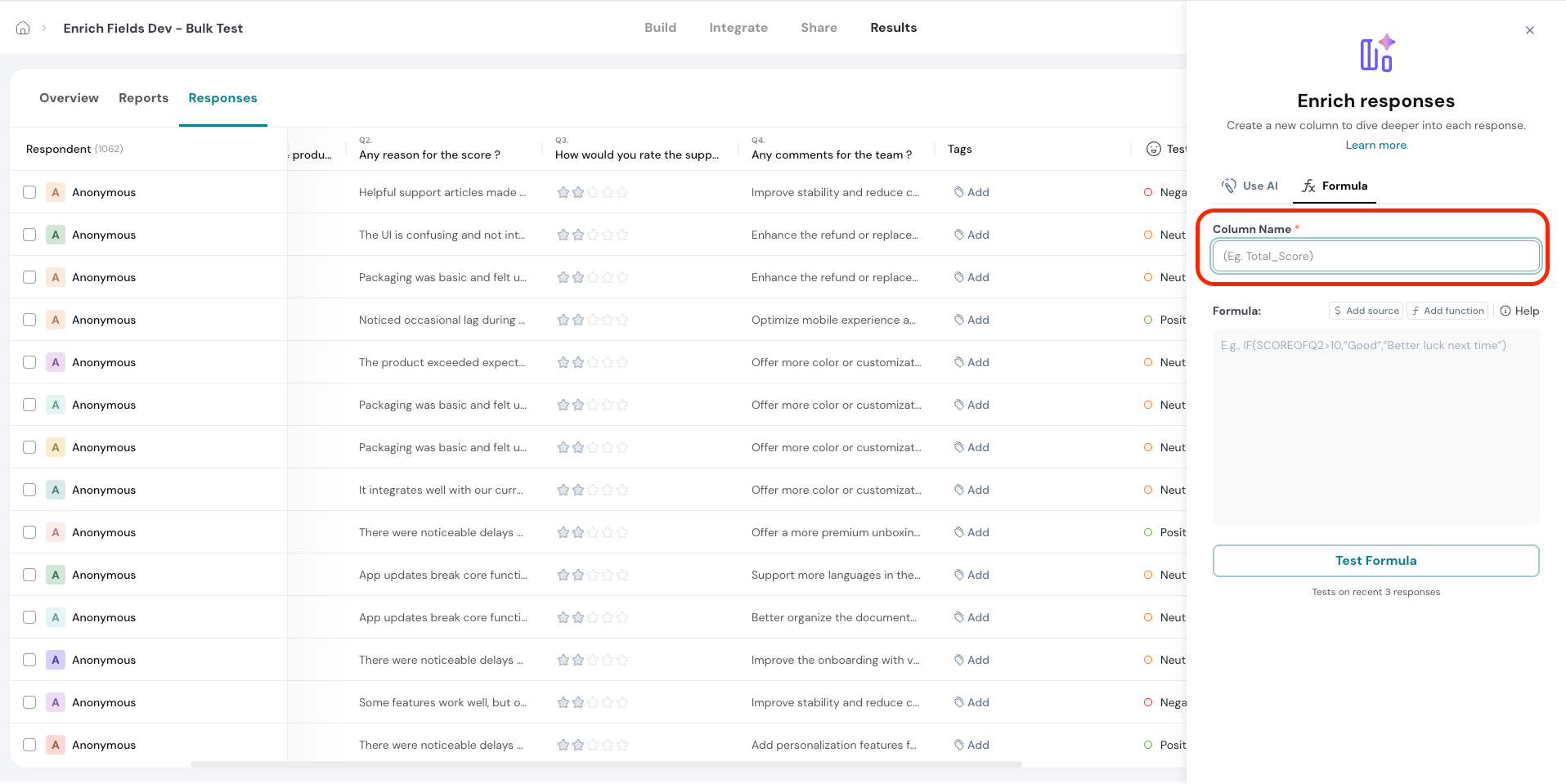Screen dimensions: 1566x784
Task: Select the last visible row's checkbox
Action: tap(29, 745)
